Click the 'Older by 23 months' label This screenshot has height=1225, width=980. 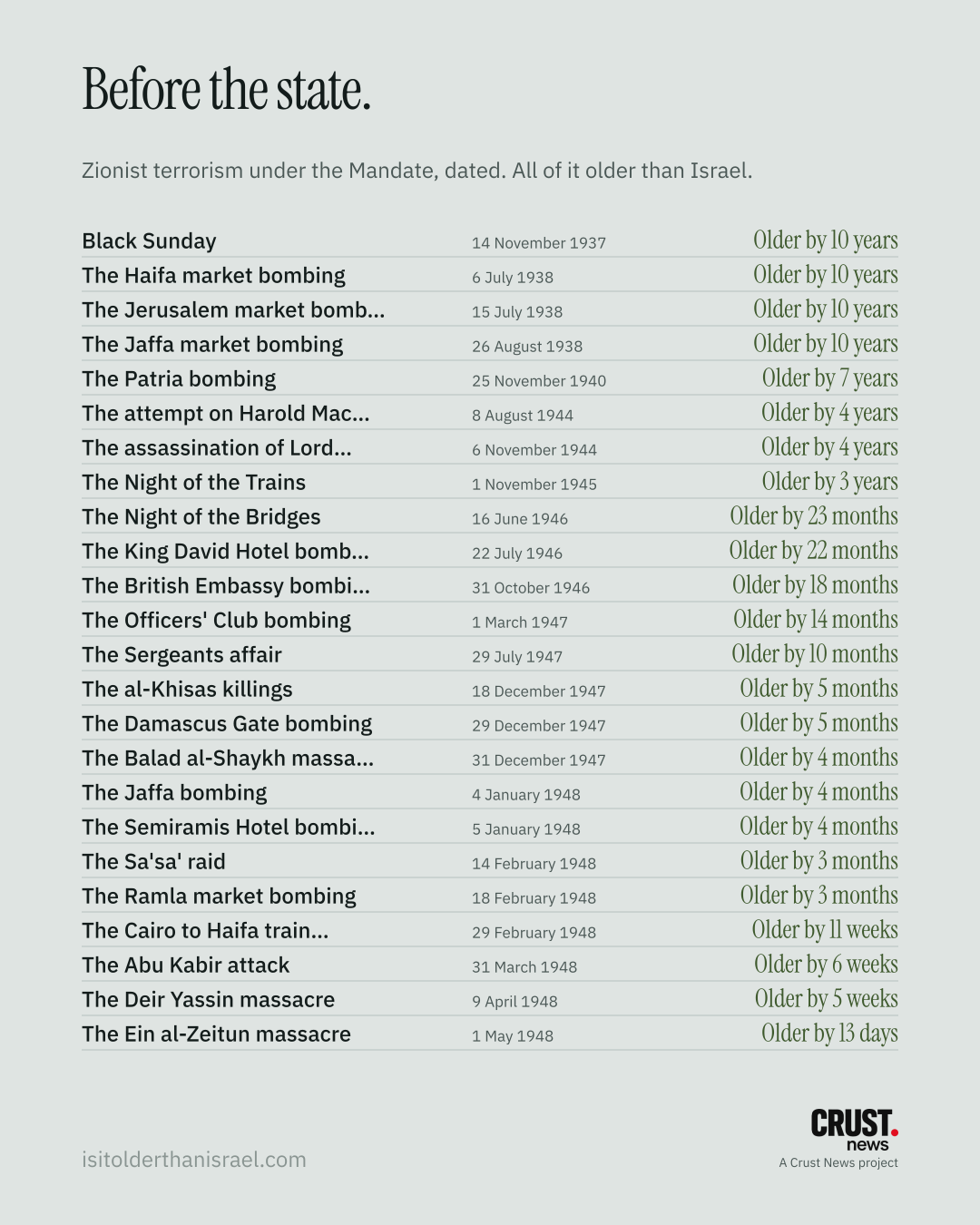[814, 516]
